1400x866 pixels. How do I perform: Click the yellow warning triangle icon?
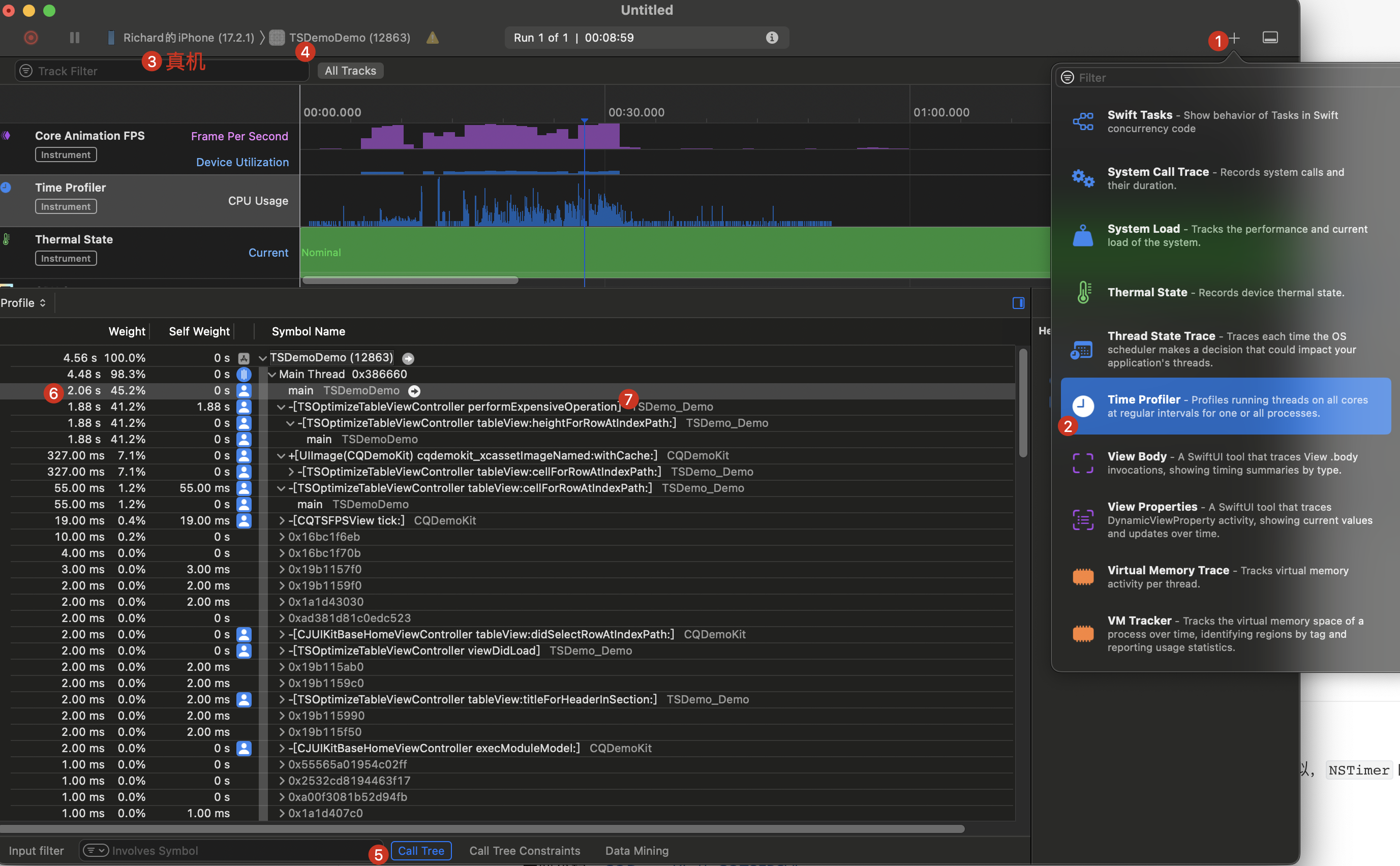click(x=433, y=38)
